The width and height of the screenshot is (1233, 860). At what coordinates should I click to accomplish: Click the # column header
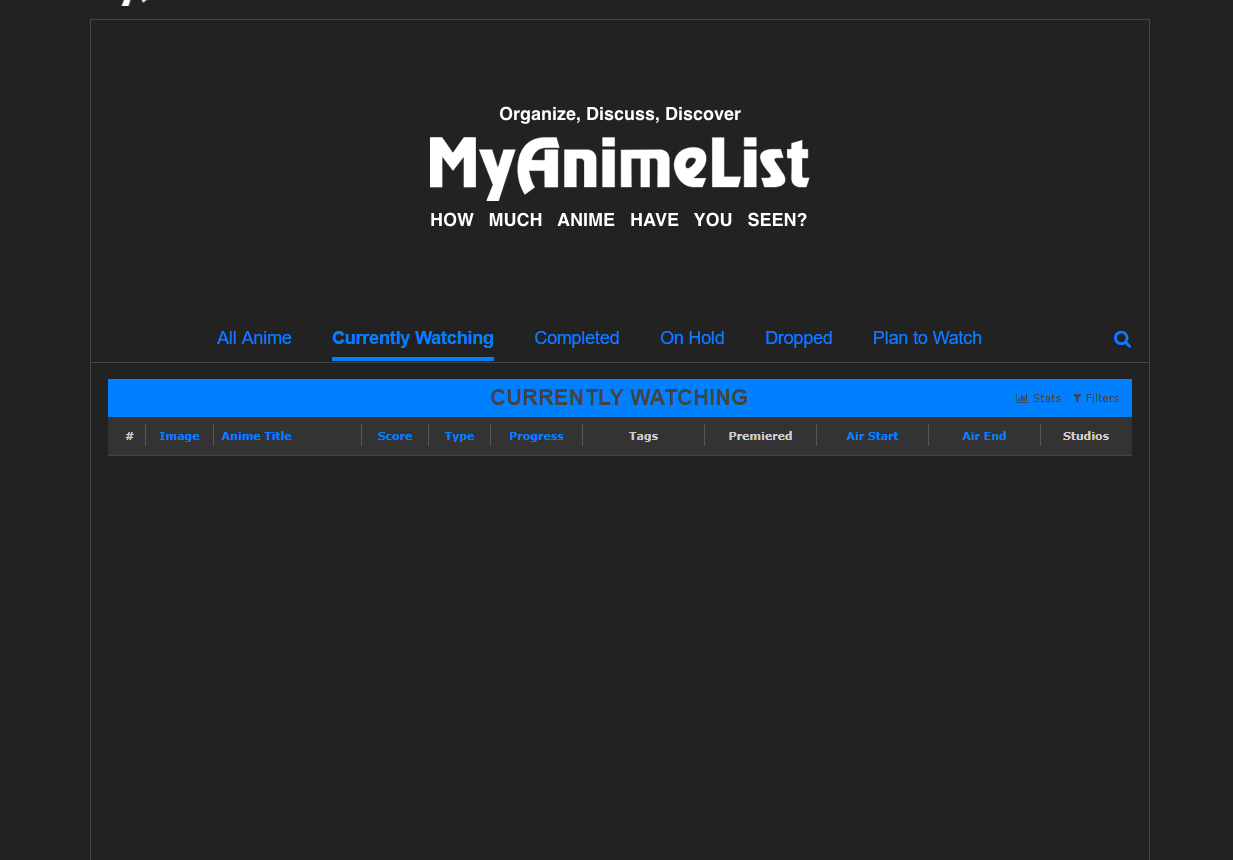[x=129, y=436]
